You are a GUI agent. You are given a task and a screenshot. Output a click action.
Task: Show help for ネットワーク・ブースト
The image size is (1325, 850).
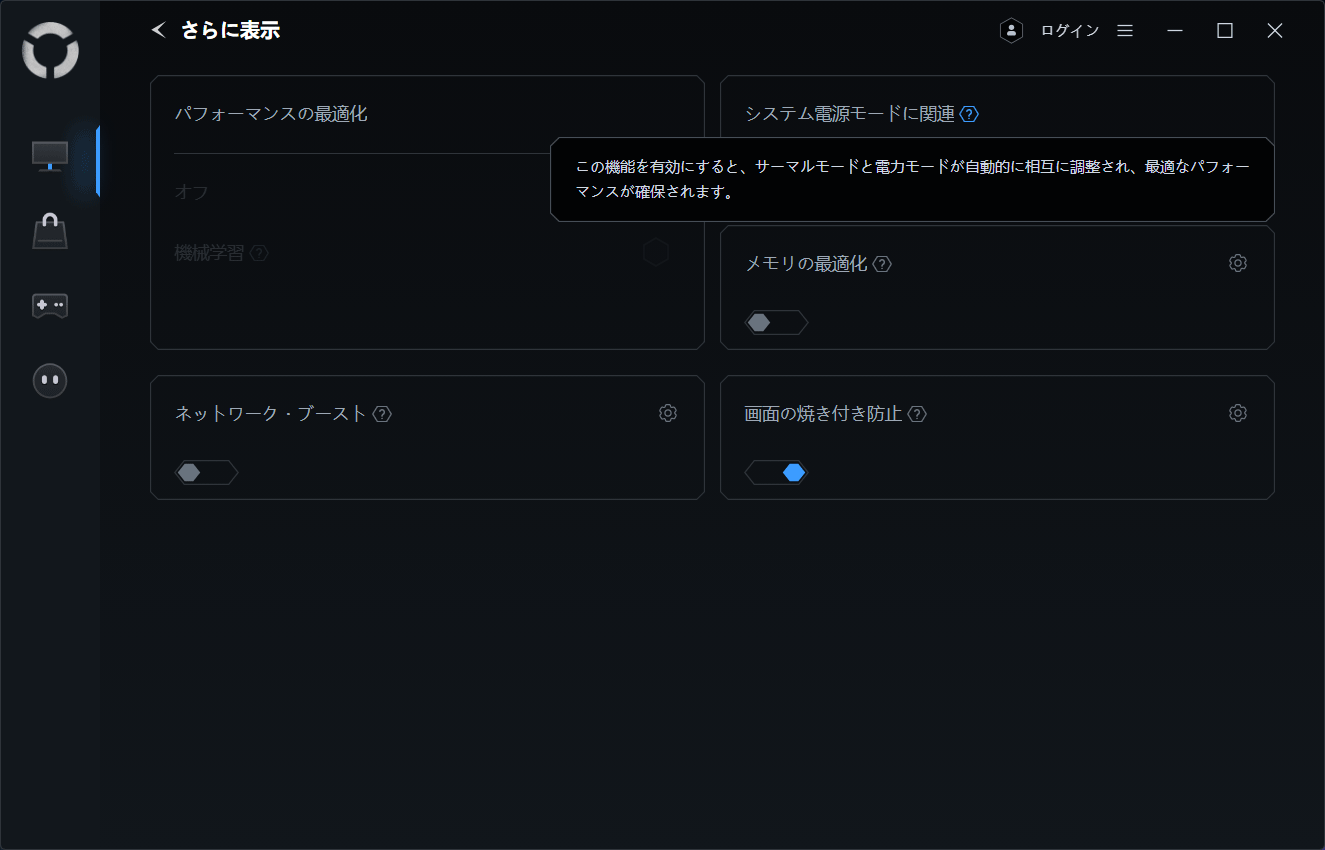click(x=382, y=414)
